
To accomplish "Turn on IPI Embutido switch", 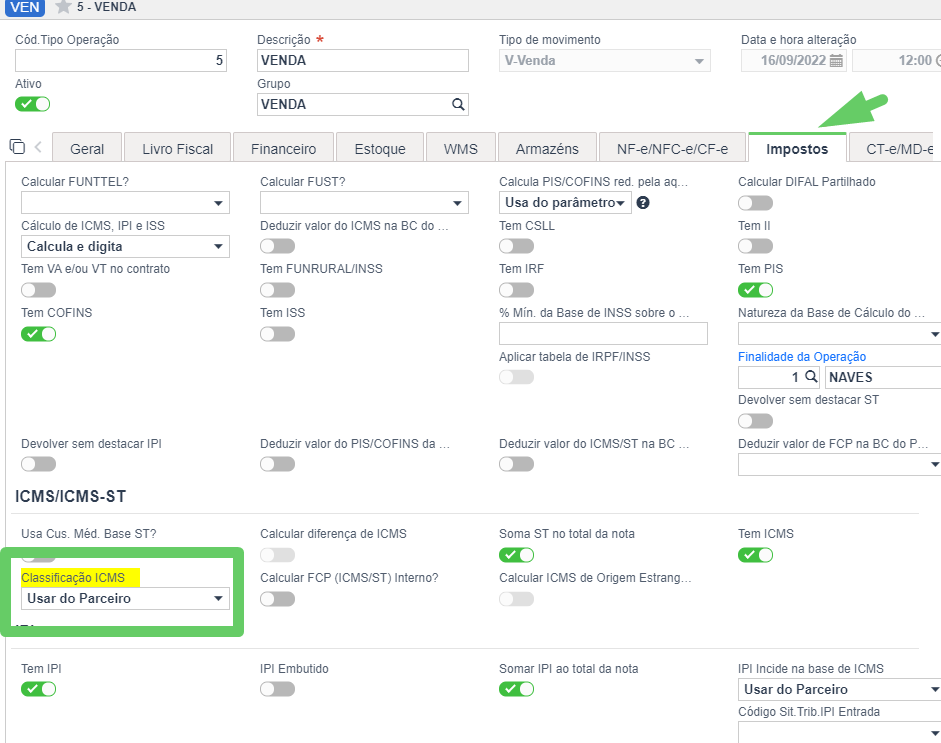I will pyautogui.click(x=277, y=689).
